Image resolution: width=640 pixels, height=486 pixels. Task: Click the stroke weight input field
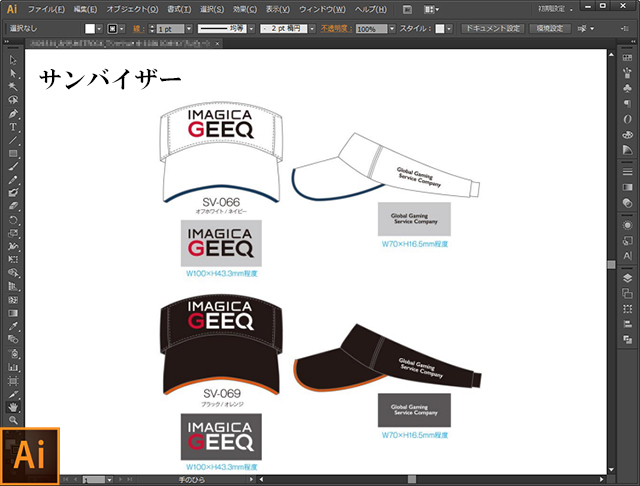[170, 29]
